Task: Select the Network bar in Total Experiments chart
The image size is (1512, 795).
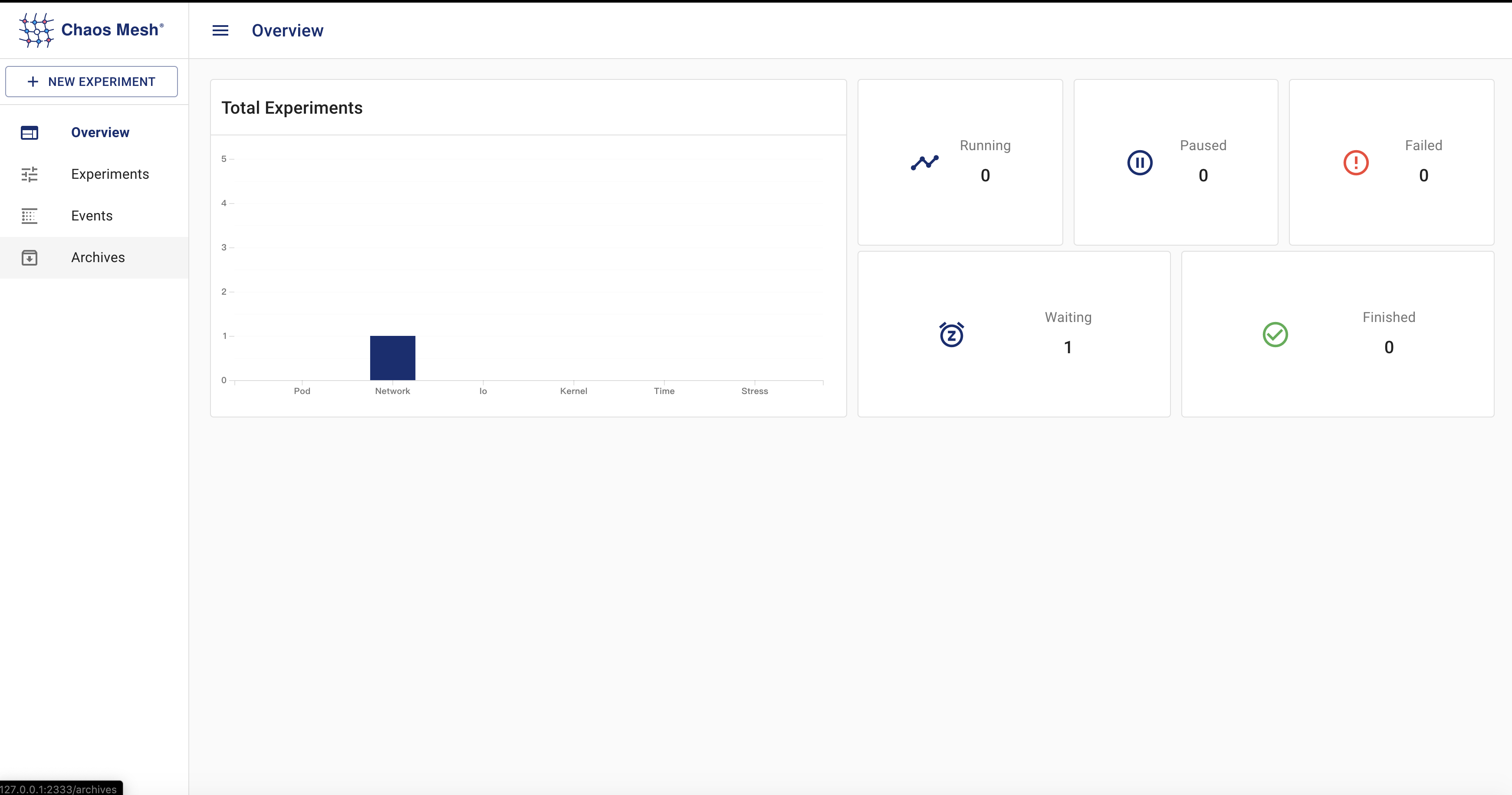Action: (392, 357)
